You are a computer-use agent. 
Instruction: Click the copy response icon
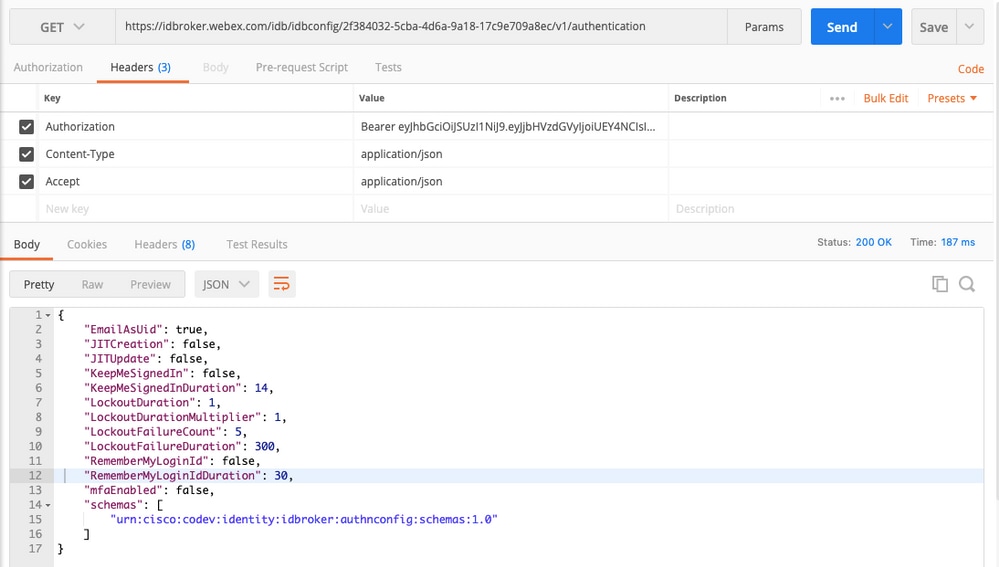click(940, 284)
